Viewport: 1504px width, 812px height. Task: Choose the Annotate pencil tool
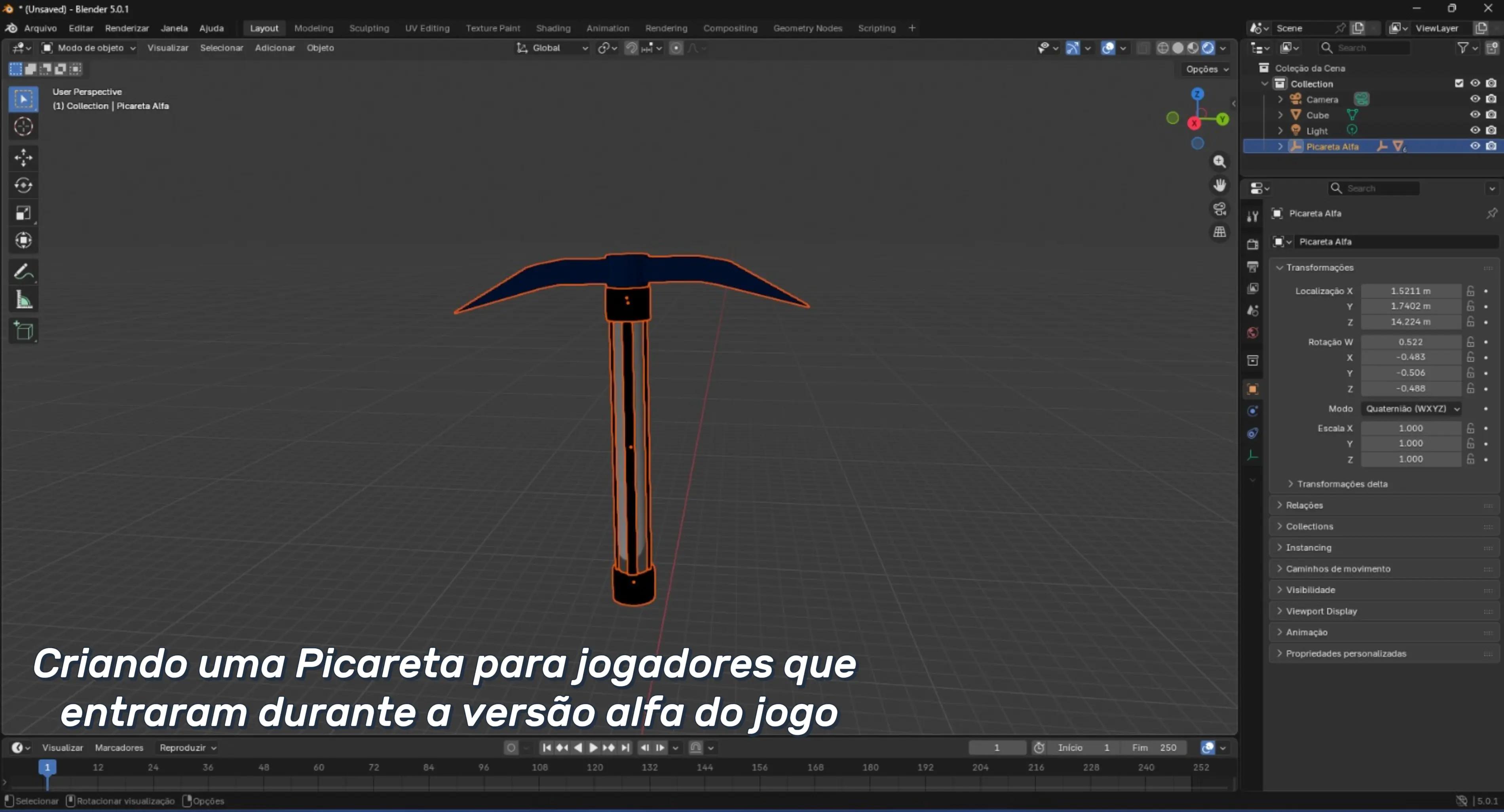coord(23,272)
